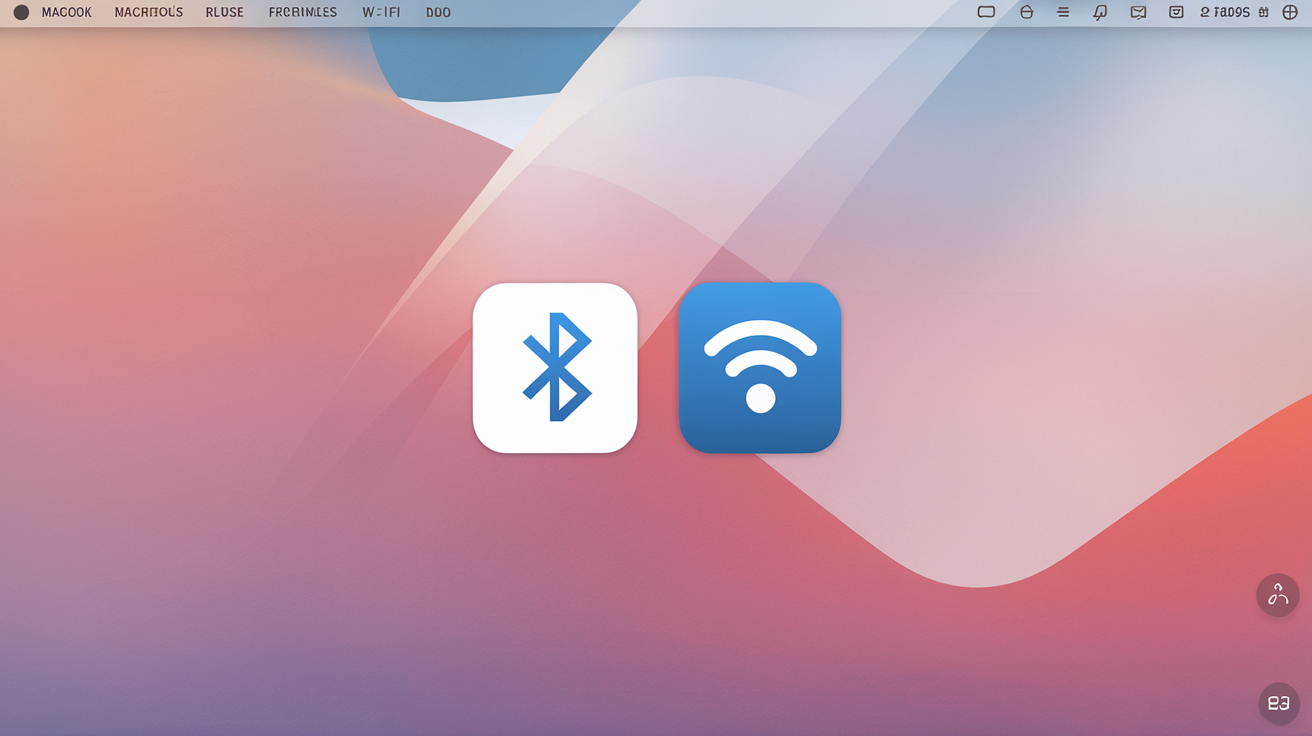Click the round '83' button at bottom right

click(x=1278, y=703)
